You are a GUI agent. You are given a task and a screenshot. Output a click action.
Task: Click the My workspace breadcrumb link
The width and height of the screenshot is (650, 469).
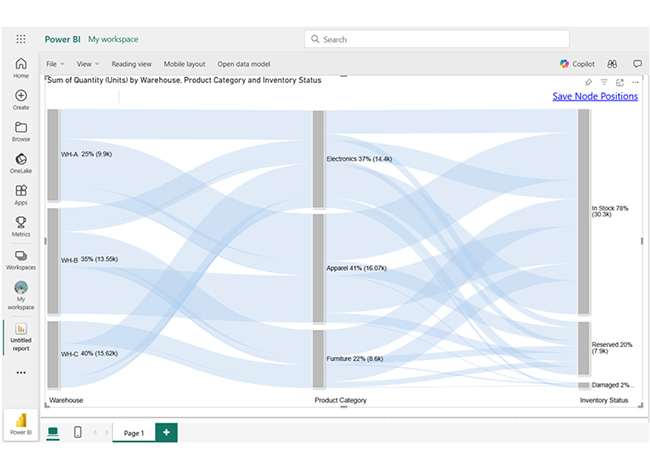pyautogui.click(x=113, y=39)
